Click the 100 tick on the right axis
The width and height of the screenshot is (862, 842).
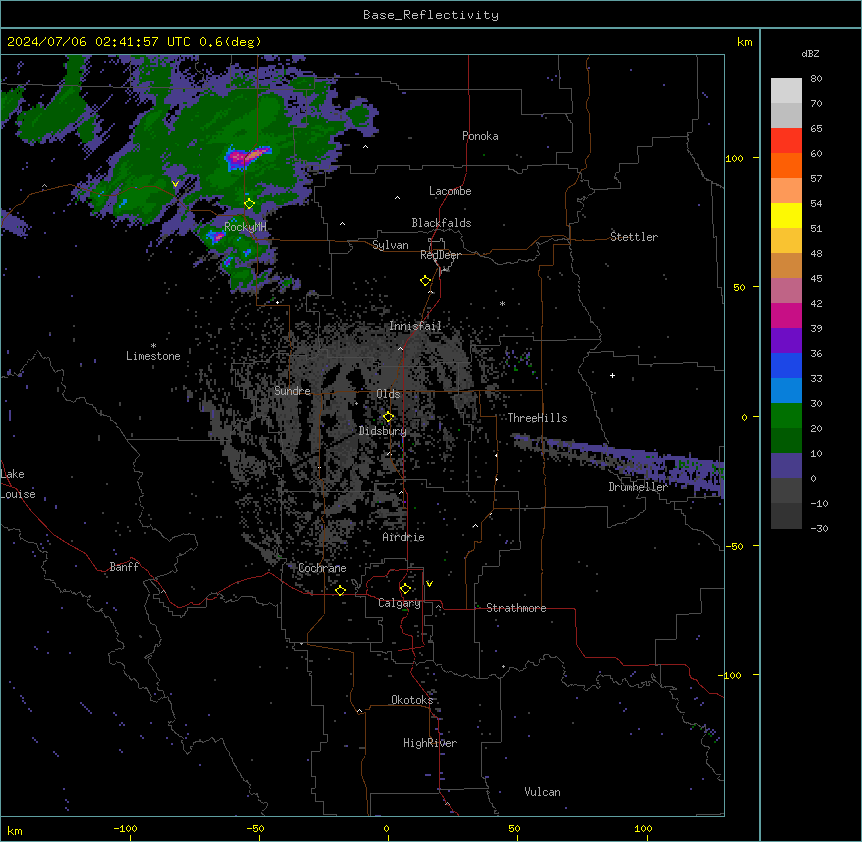(734, 158)
